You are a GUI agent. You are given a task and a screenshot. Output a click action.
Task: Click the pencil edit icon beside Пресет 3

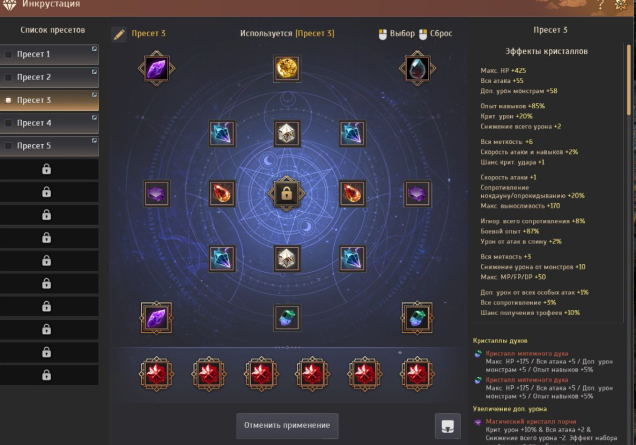(x=119, y=34)
